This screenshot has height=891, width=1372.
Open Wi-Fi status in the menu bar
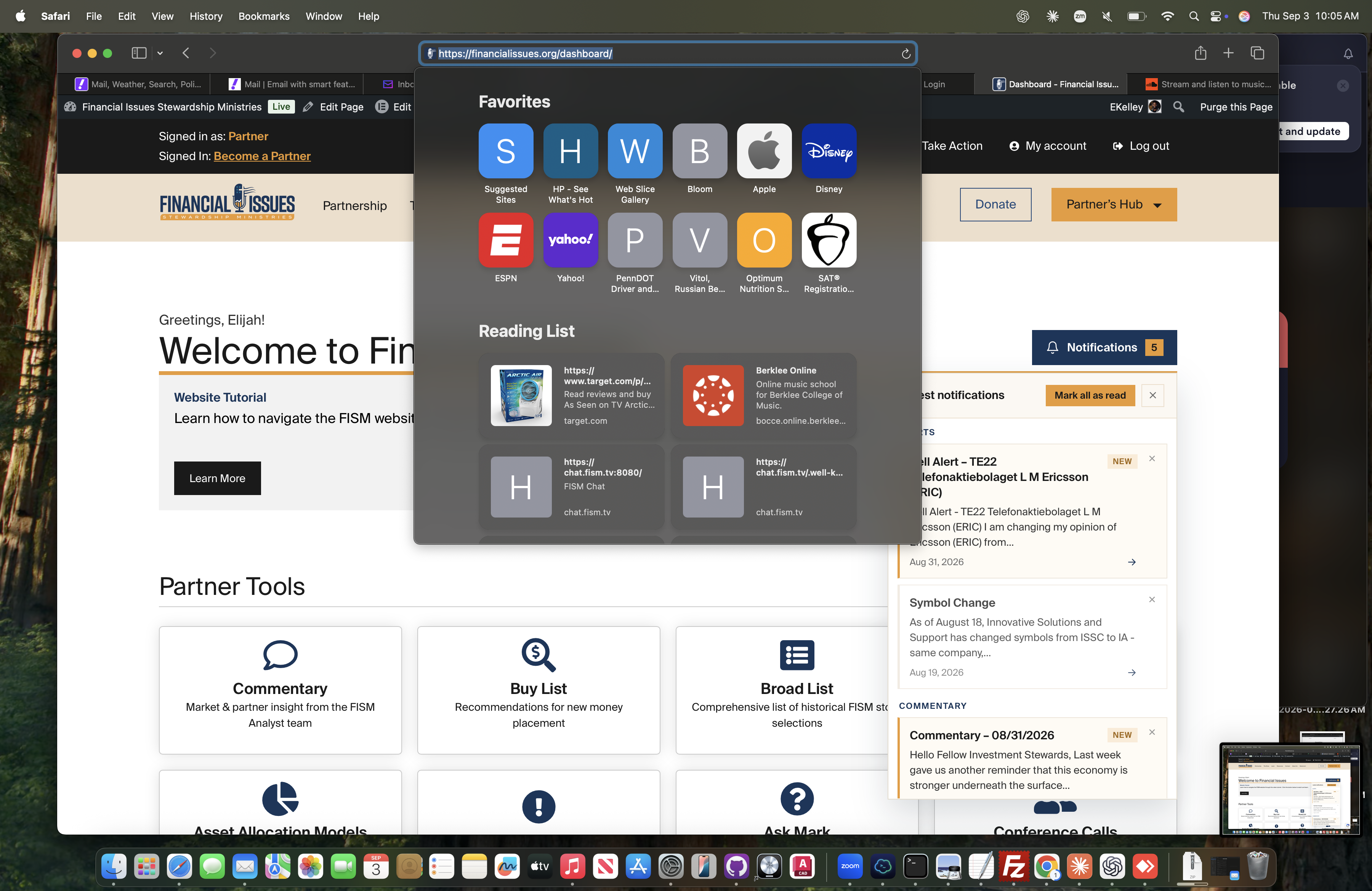[x=1167, y=16]
